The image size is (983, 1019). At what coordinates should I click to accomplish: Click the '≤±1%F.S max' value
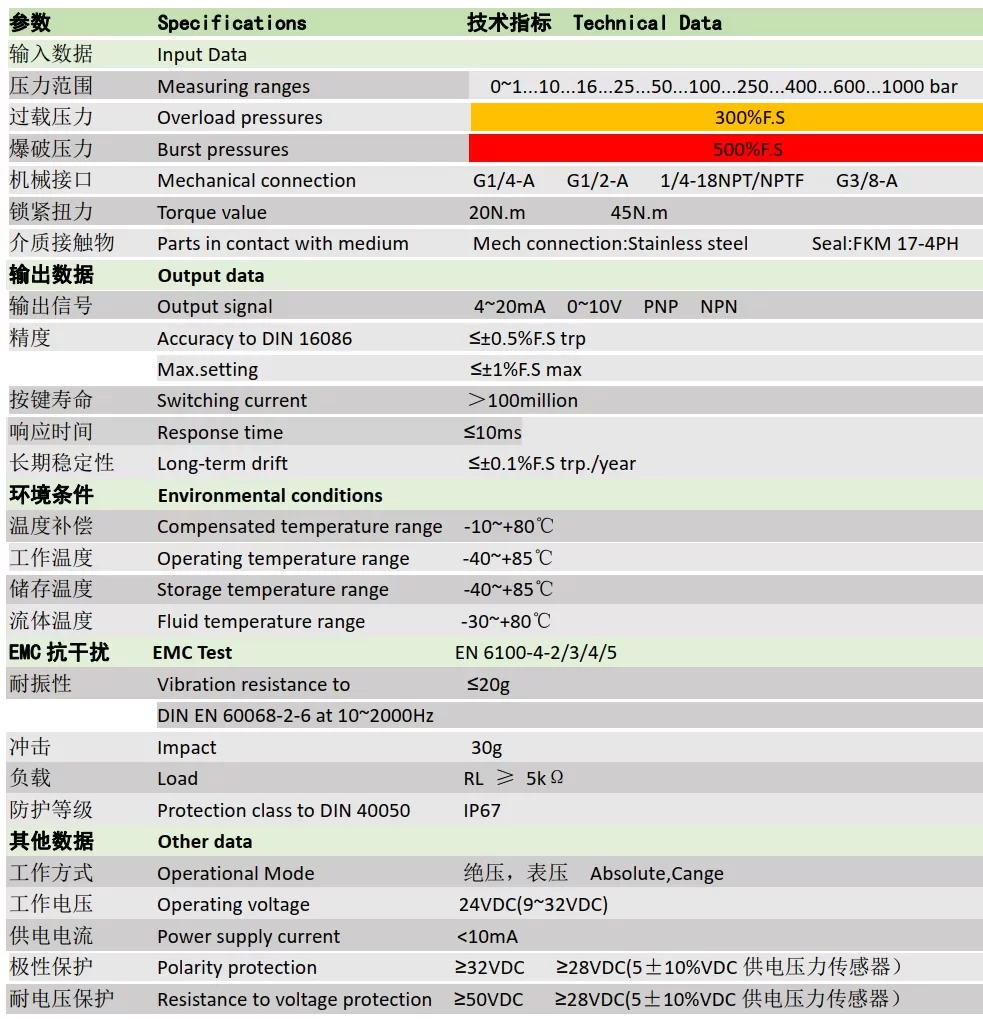click(526, 370)
